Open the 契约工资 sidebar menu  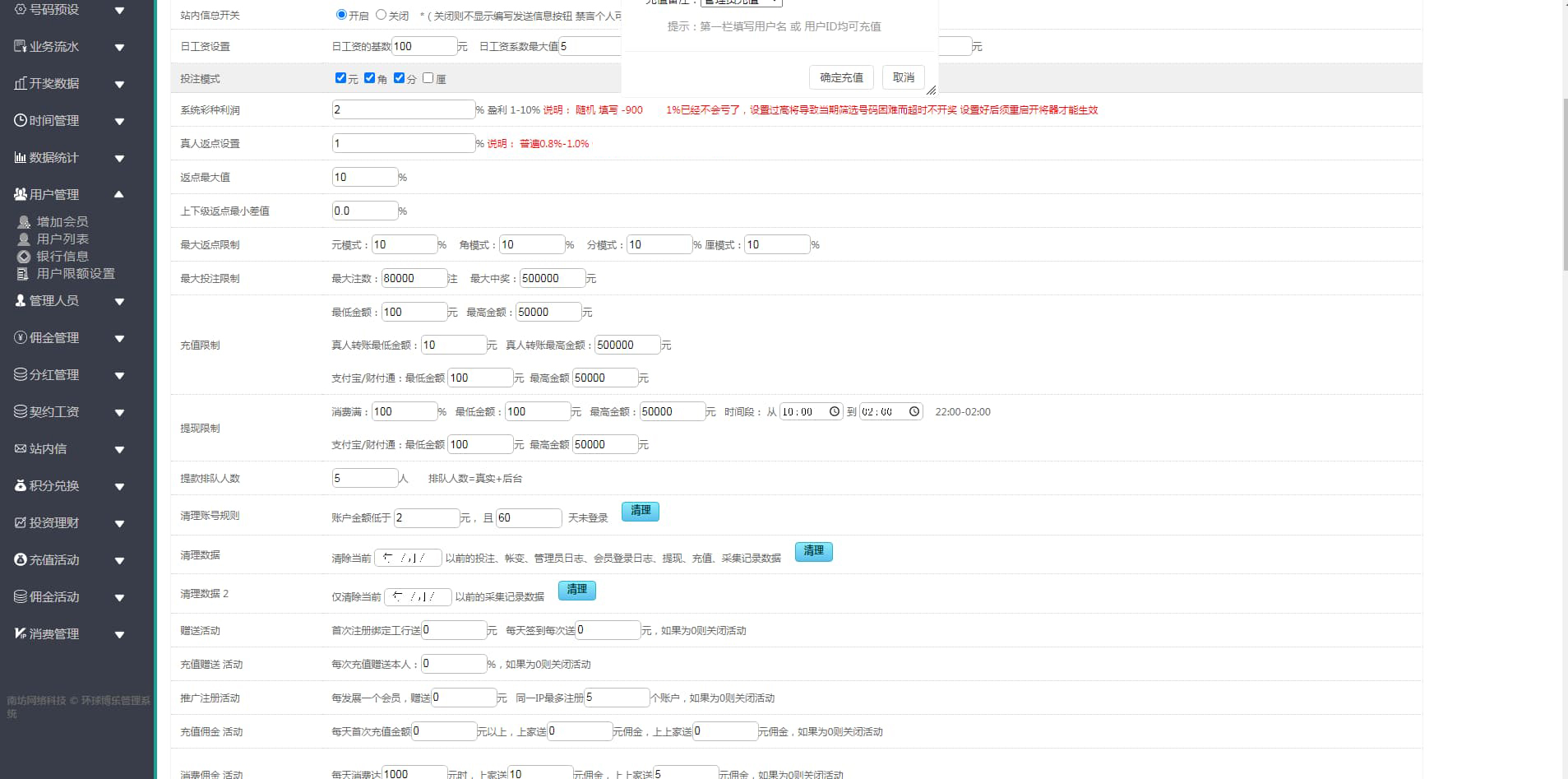[54, 411]
